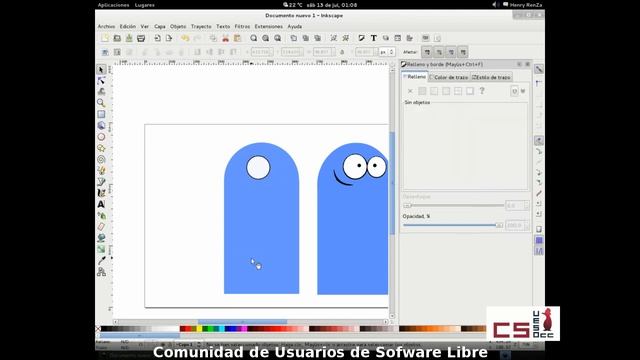The height and width of the screenshot is (360, 640).
Task: Click the Undo icon
Action: (185, 38)
